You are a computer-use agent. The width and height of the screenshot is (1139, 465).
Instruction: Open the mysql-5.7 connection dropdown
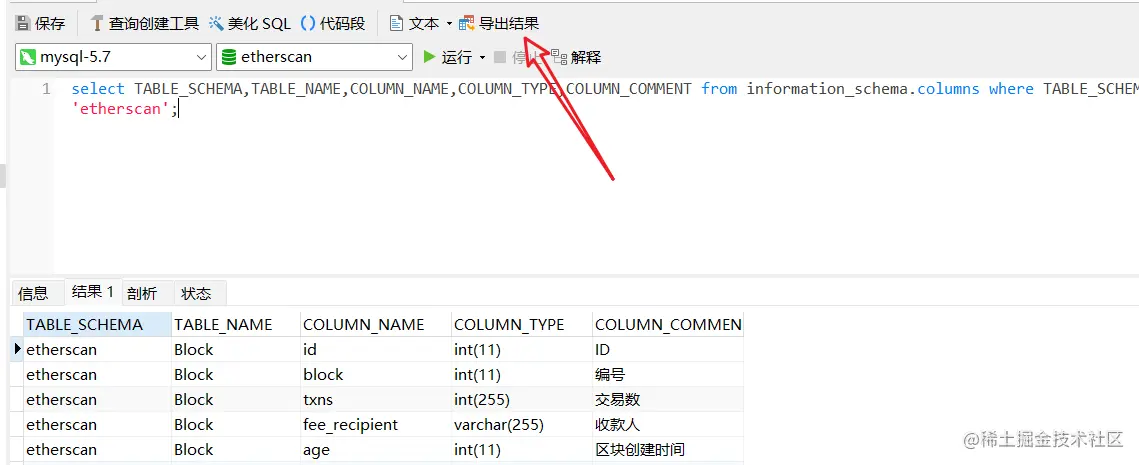point(113,57)
